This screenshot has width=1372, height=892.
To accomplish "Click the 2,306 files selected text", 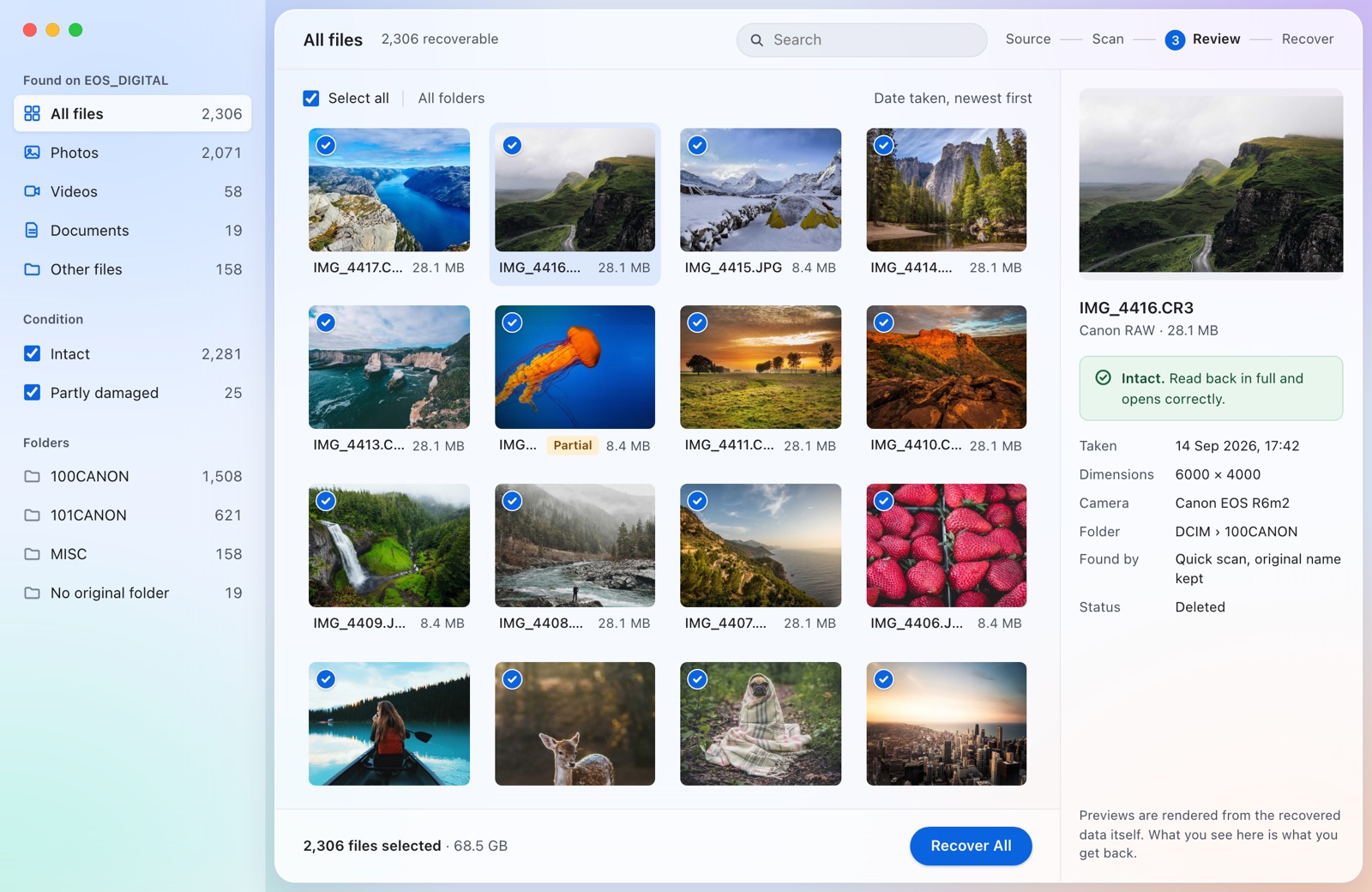I will (x=372, y=846).
